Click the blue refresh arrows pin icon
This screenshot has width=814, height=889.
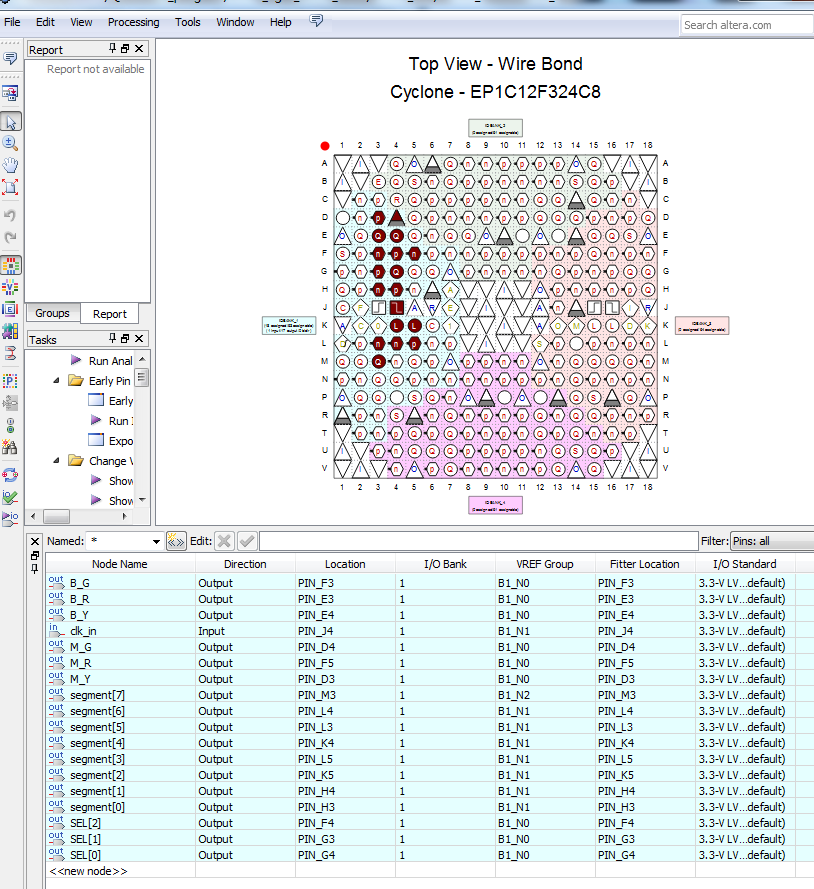11,475
